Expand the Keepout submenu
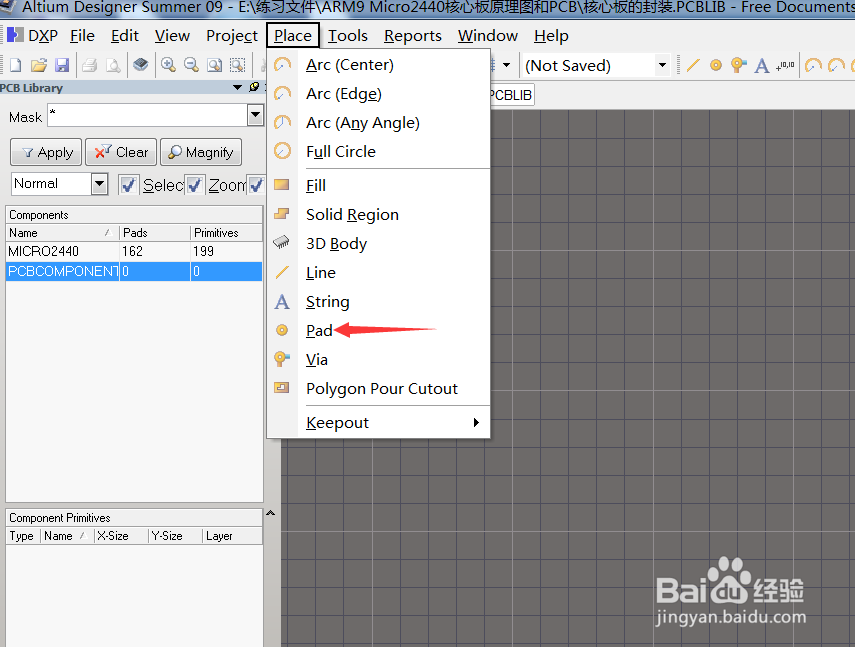This screenshot has width=855, height=647. pyautogui.click(x=476, y=422)
